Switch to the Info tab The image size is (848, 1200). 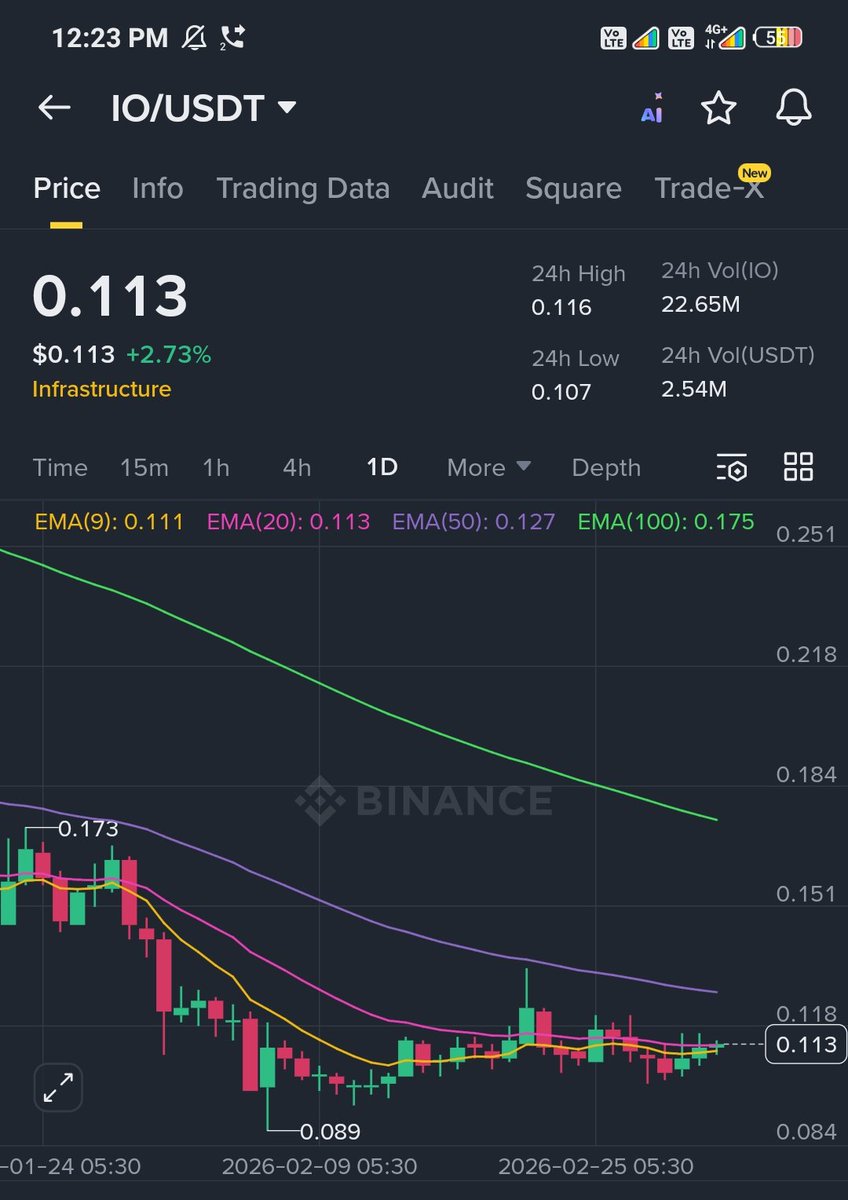[158, 188]
